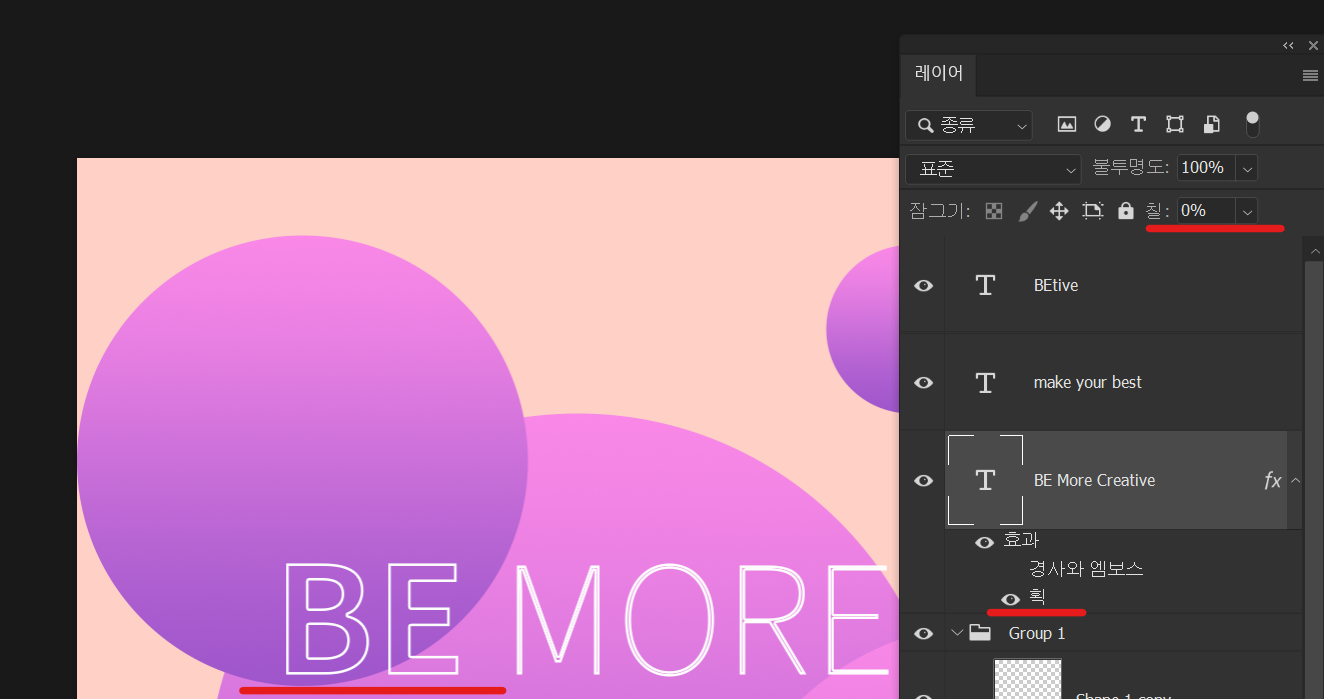
Task: Toggle visibility of 획 stroke effect
Action: [x=1011, y=599]
